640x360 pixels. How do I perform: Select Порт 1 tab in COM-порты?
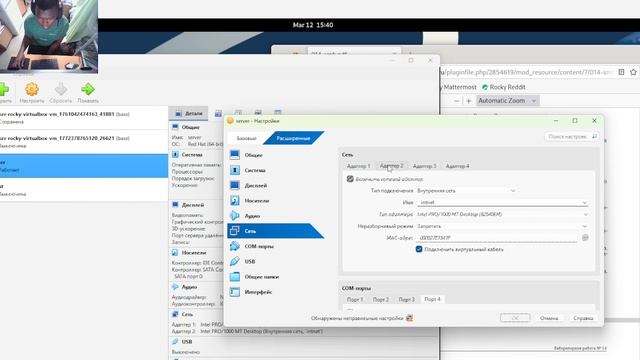point(355,299)
